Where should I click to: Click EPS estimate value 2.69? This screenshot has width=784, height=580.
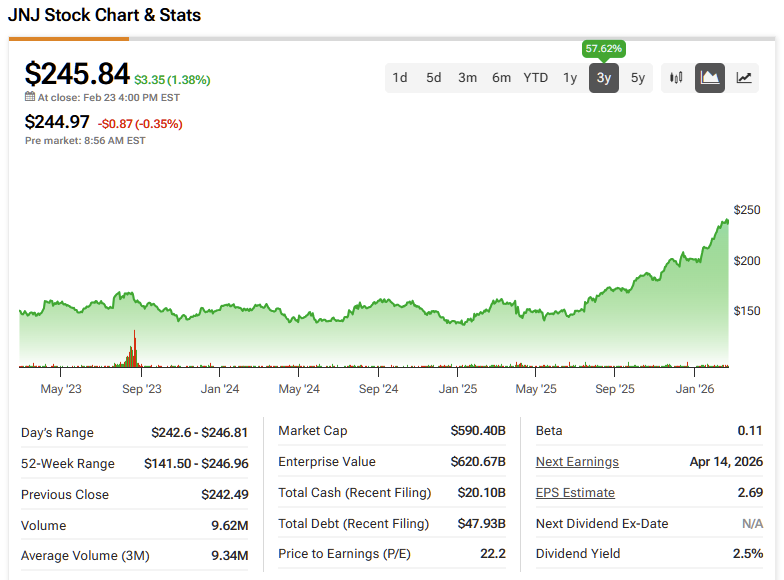click(x=750, y=492)
